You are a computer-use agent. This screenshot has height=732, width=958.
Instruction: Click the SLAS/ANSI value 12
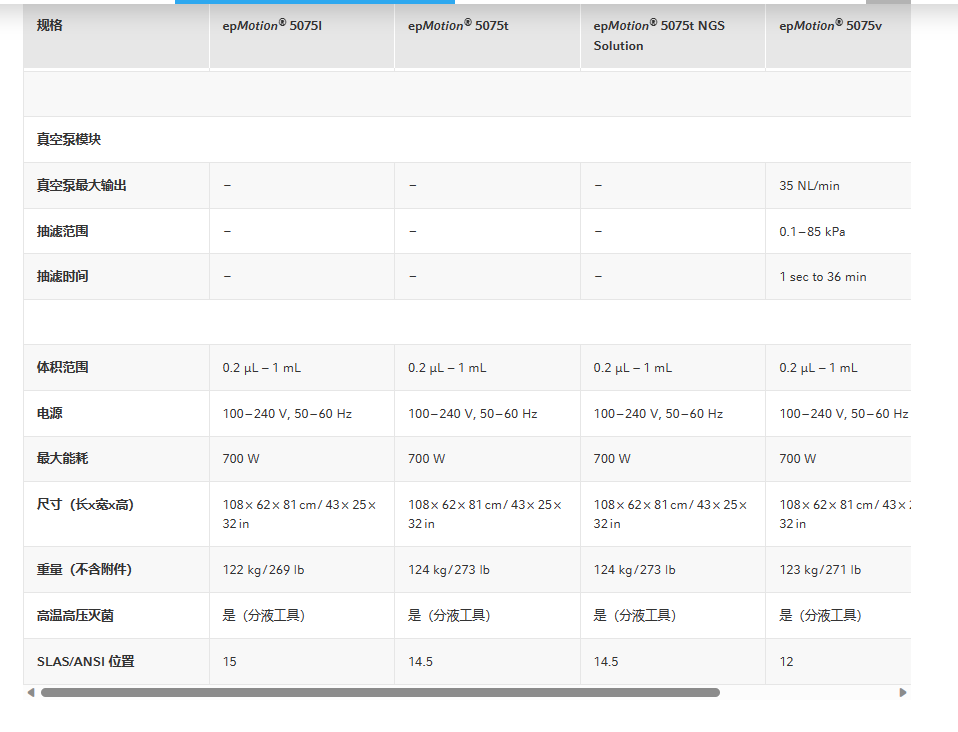(786, 662)
